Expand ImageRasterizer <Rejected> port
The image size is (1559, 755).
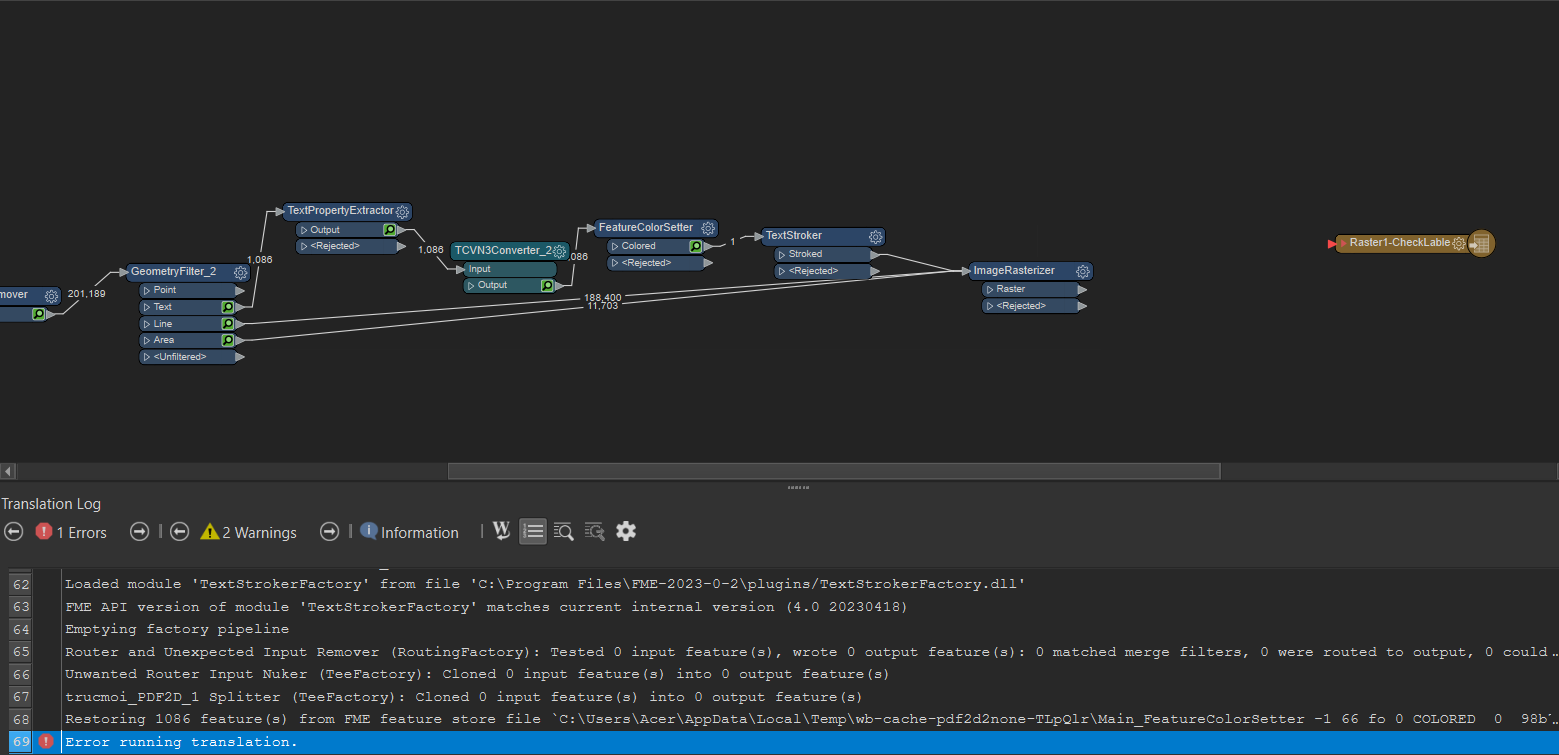(x=989, y=306)
